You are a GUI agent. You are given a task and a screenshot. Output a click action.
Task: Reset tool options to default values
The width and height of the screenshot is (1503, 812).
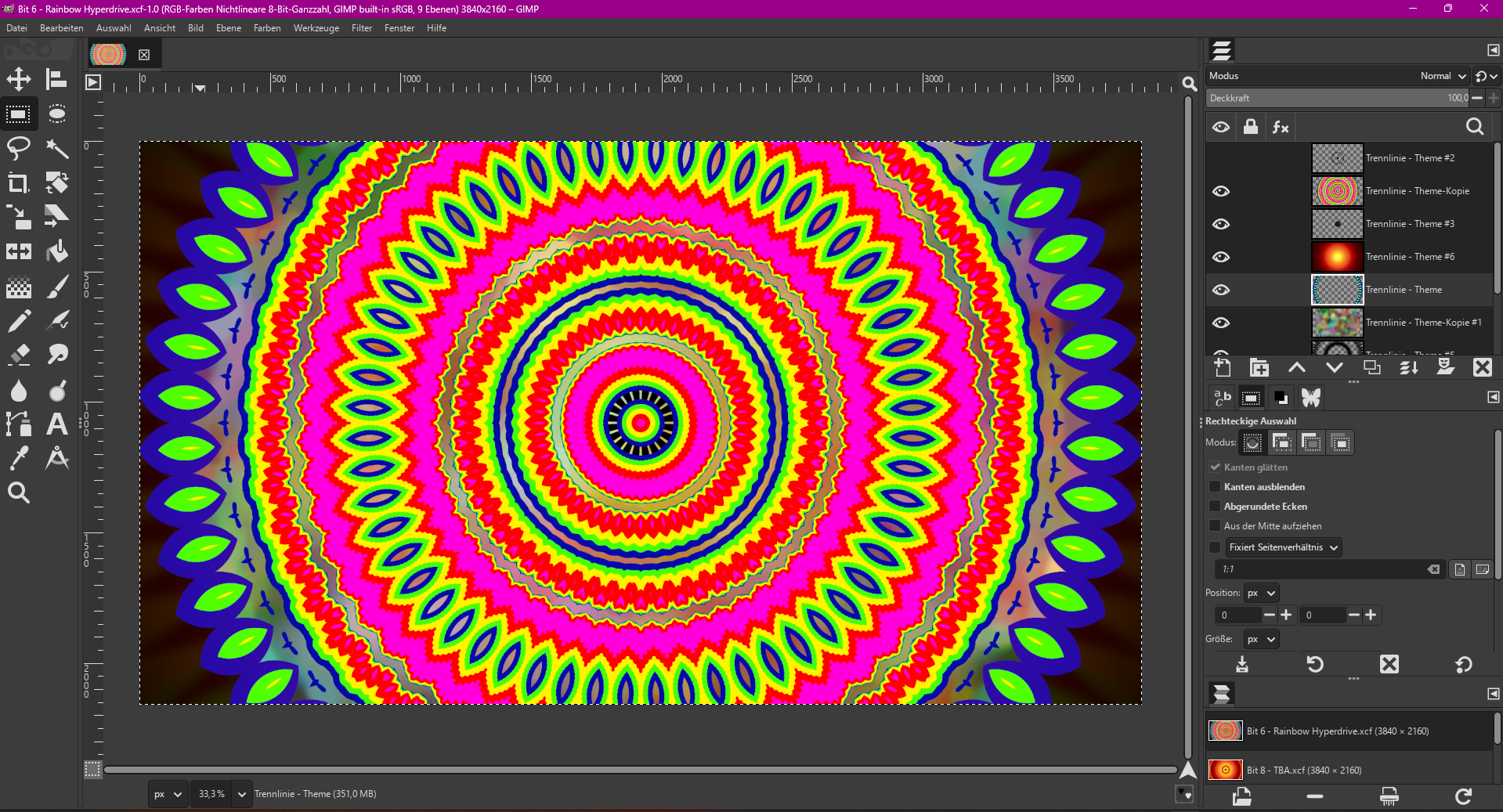click(1463, 664)
